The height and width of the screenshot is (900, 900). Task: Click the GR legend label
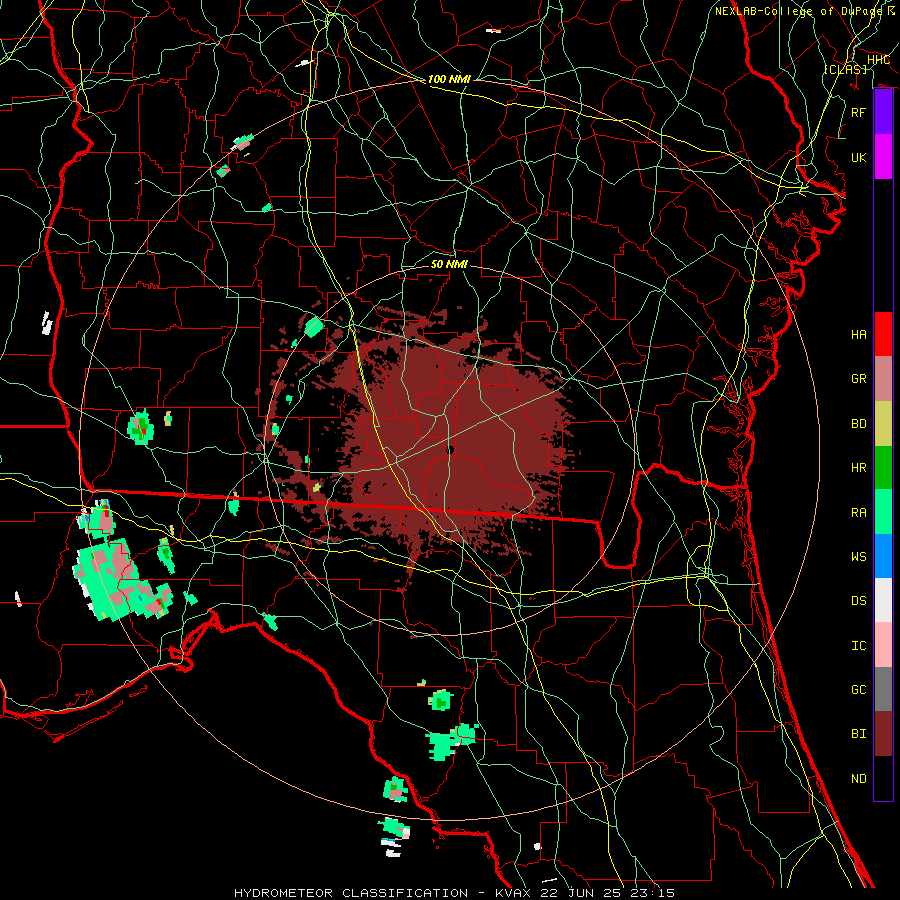(x=859, y=379)
